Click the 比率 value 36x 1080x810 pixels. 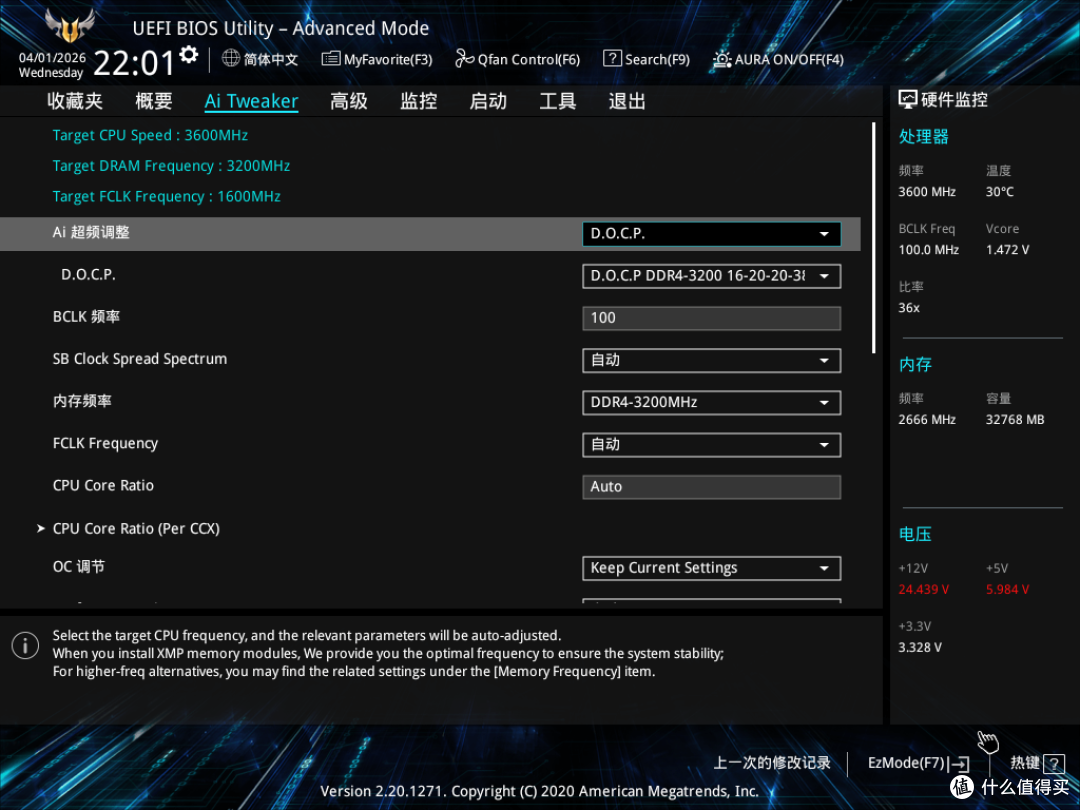(909, 308)
